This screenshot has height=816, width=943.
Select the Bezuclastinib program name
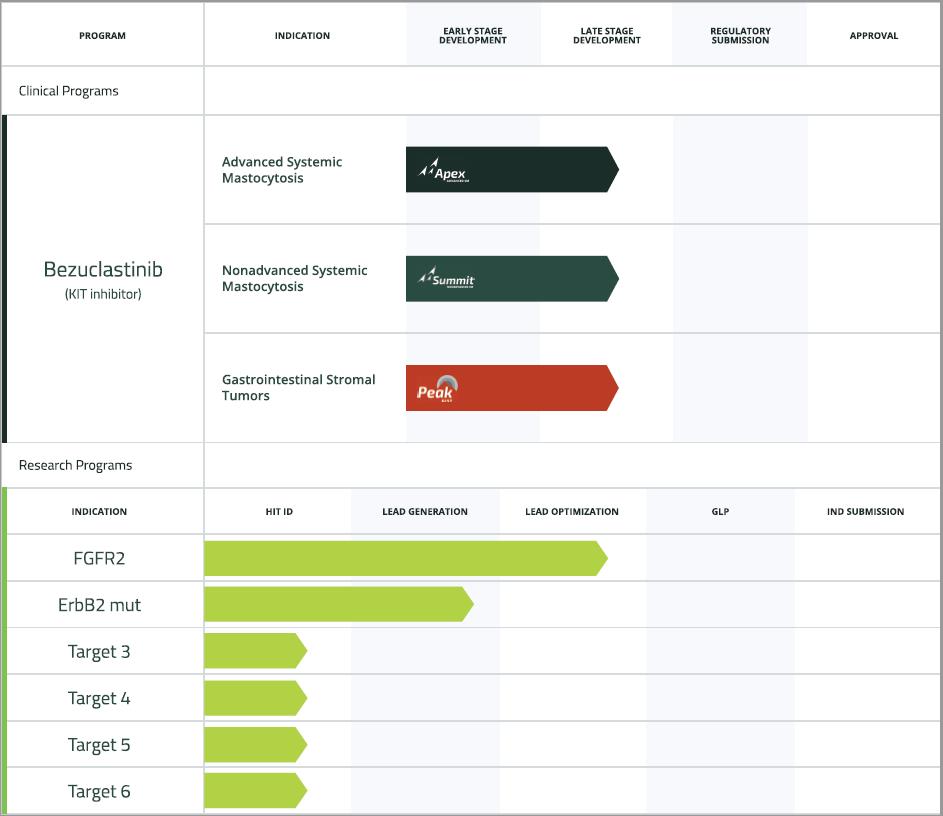103,270
